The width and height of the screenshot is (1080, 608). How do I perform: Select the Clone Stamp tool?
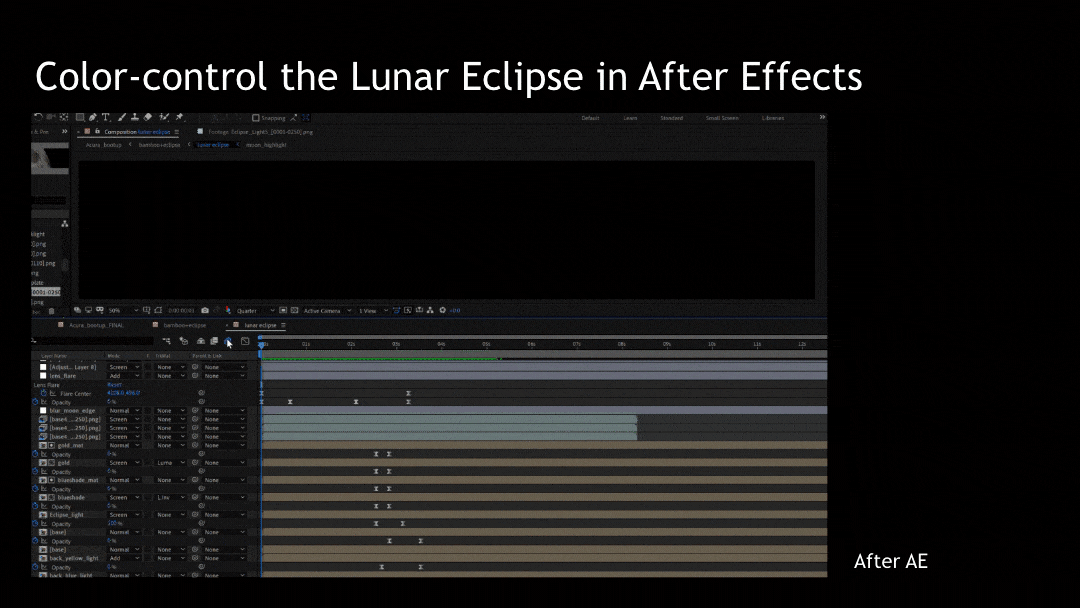[135, 118]
